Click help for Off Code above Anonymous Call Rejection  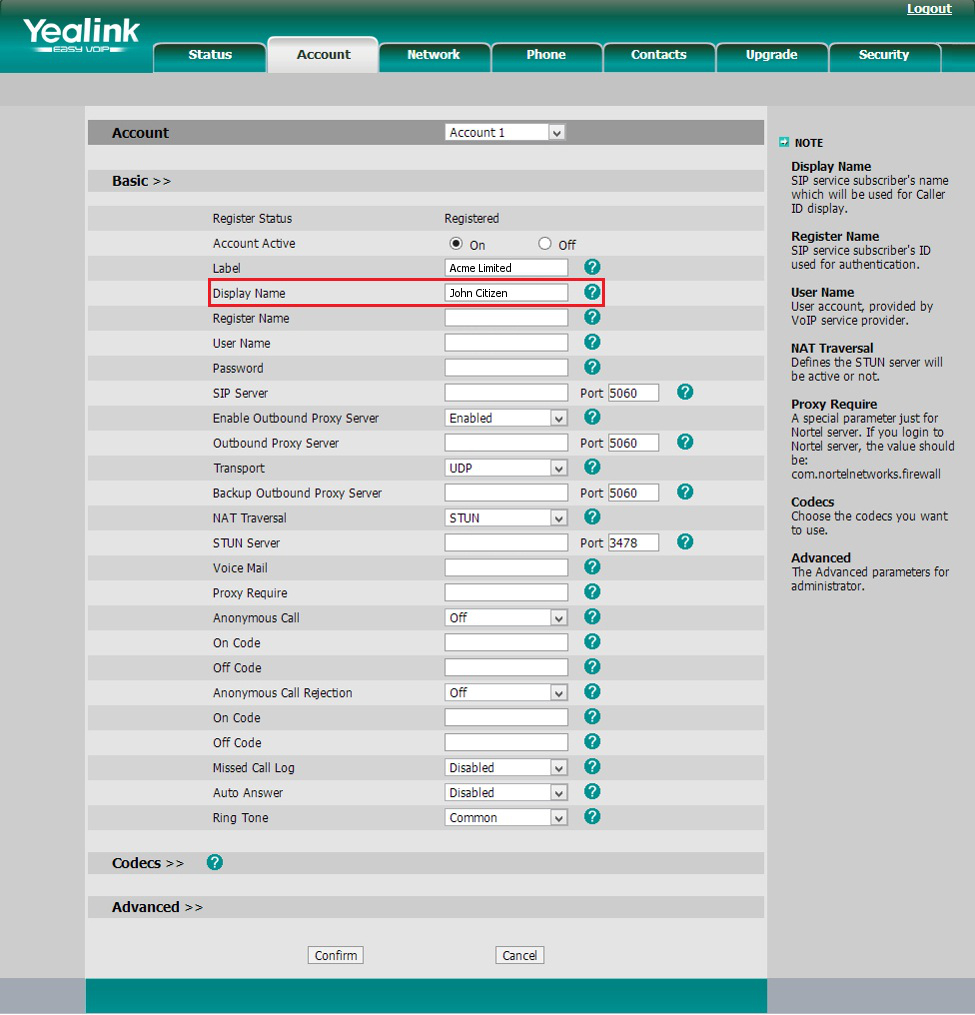592,667
